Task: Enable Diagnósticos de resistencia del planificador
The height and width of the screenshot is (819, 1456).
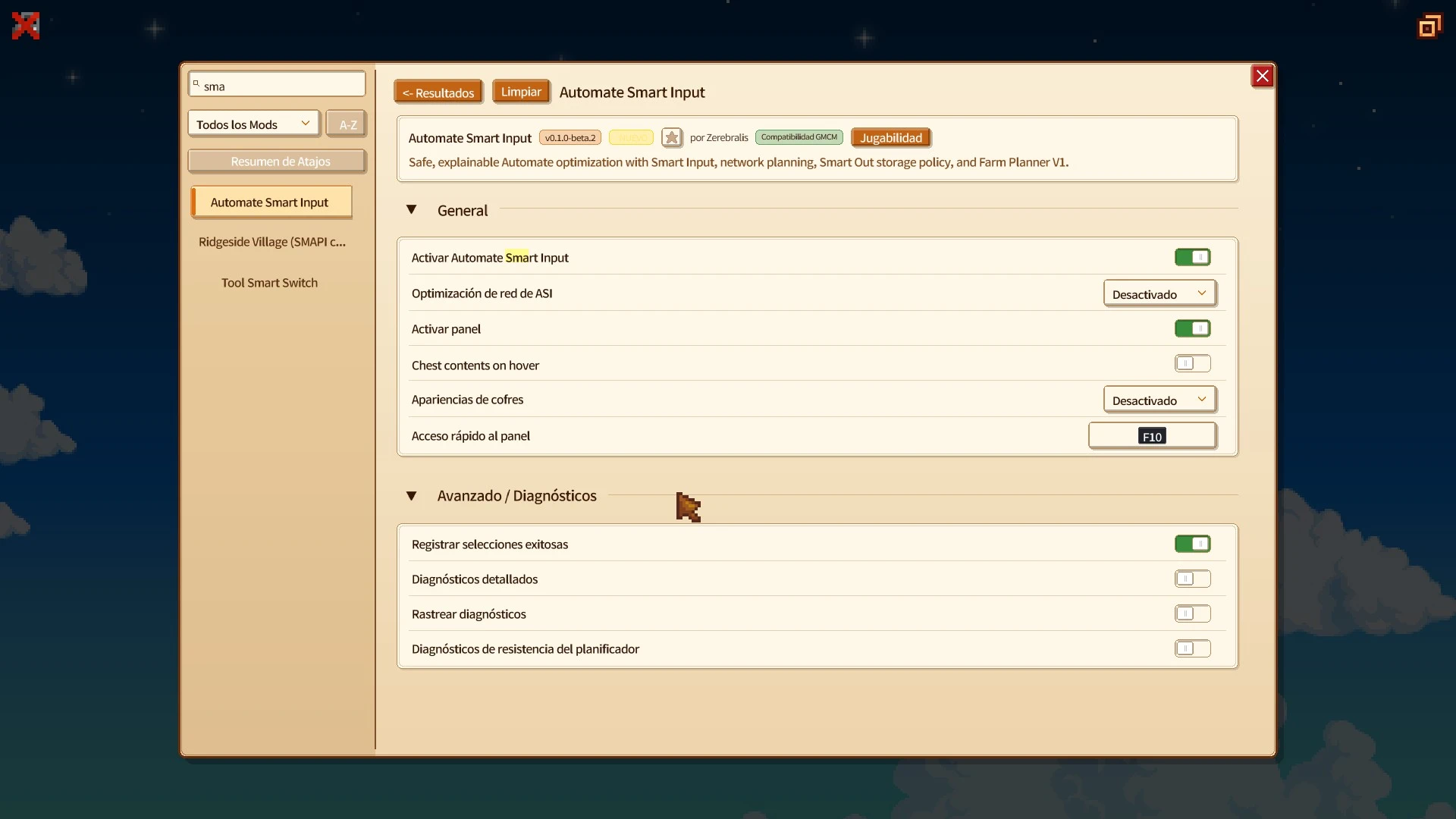Action: 1192,648
